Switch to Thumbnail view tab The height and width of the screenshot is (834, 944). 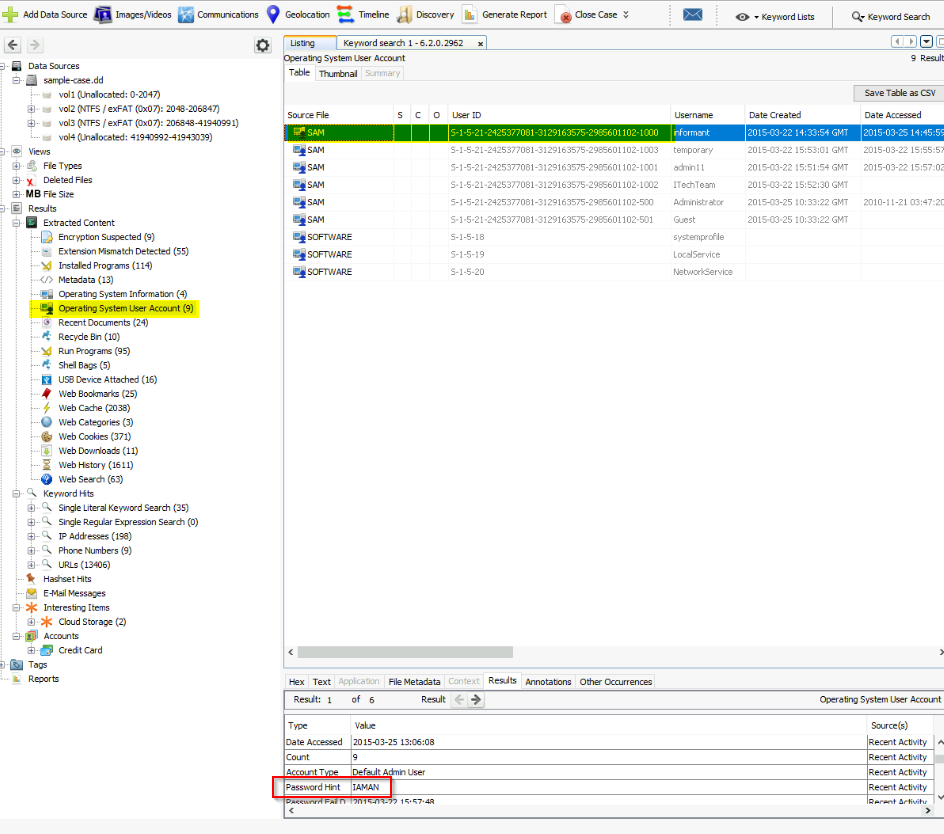coord(338,73)
